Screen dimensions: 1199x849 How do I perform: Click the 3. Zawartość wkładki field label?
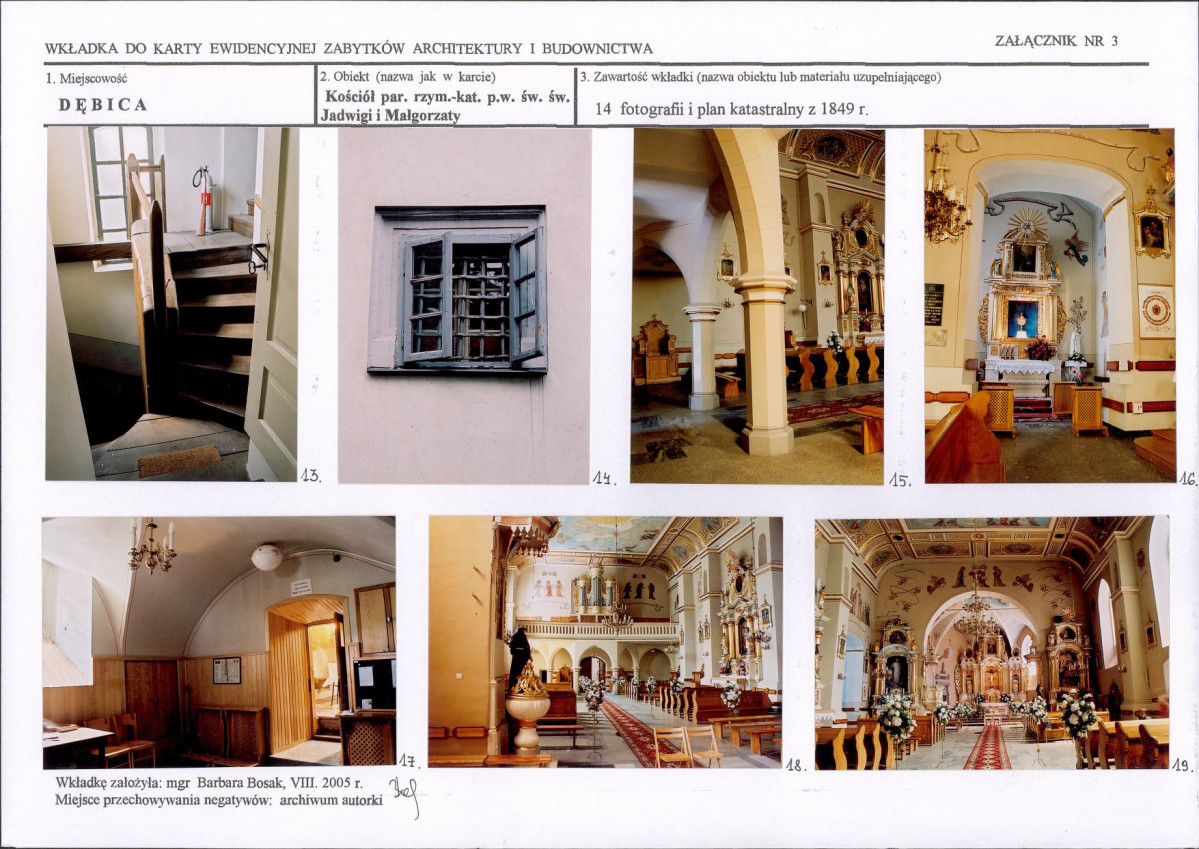pos(760,77)
